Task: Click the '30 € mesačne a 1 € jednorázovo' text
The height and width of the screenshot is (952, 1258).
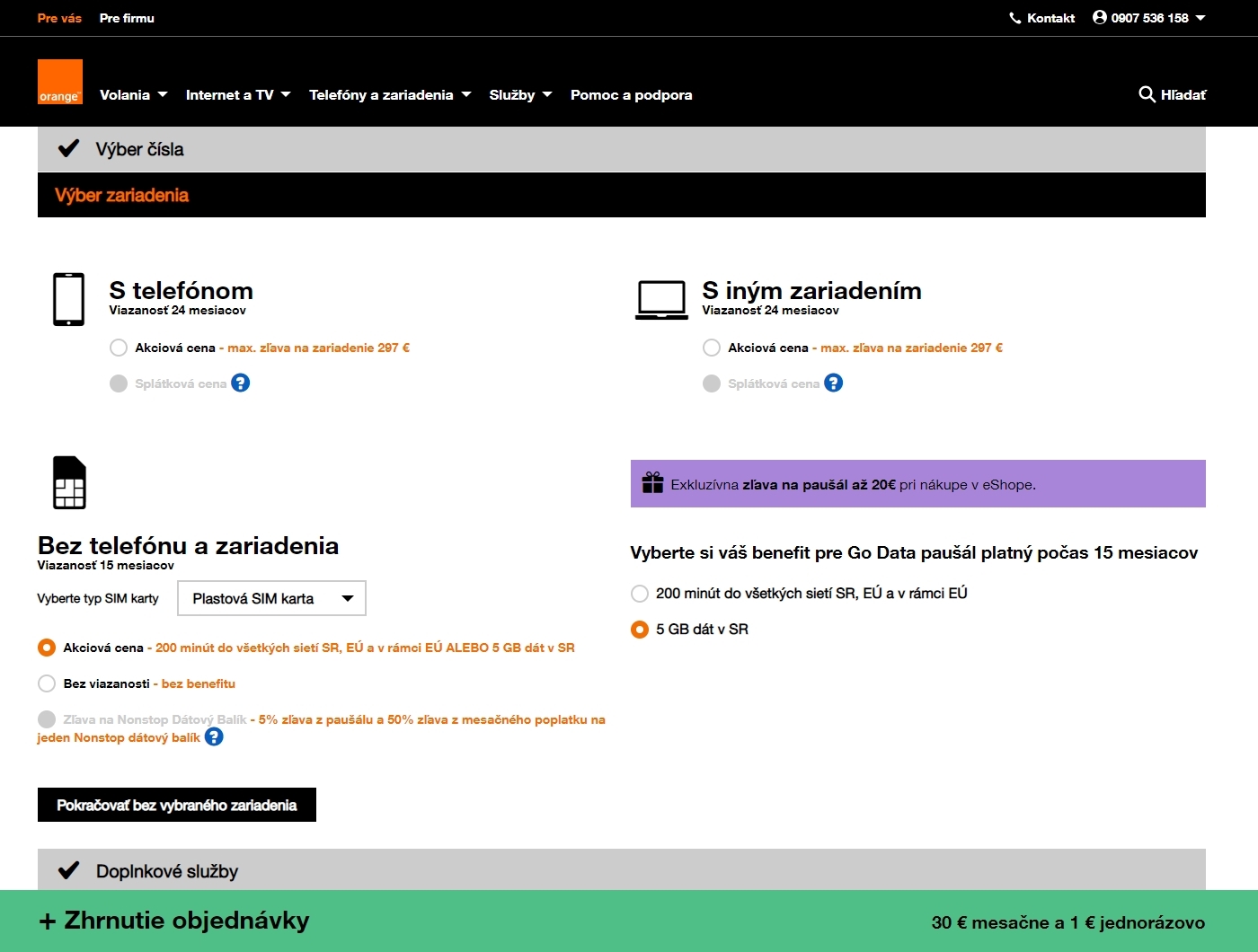Action: click(1068, 922)
